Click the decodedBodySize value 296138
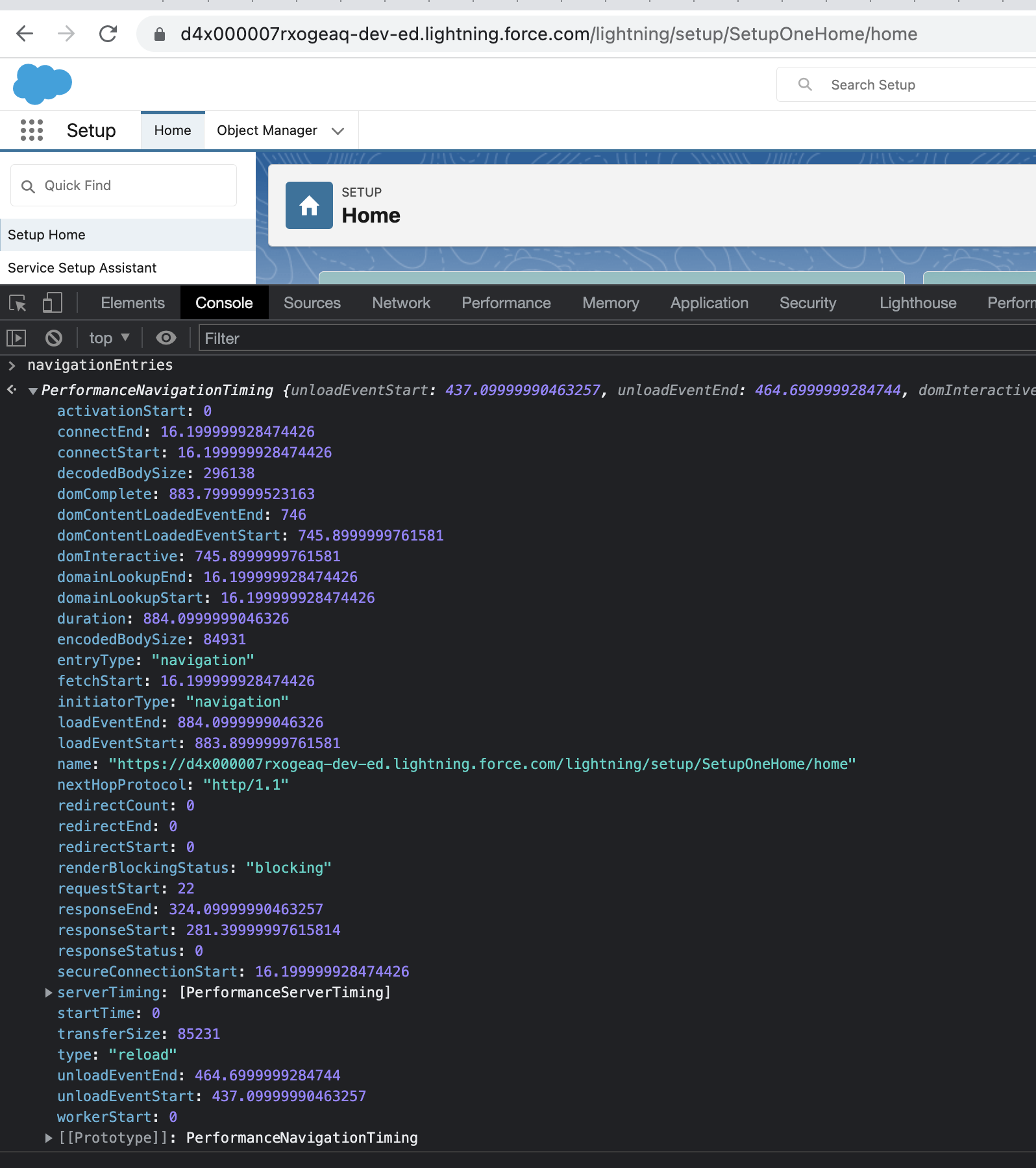Screen dimensions: 1036x1168 click(228, 473)
